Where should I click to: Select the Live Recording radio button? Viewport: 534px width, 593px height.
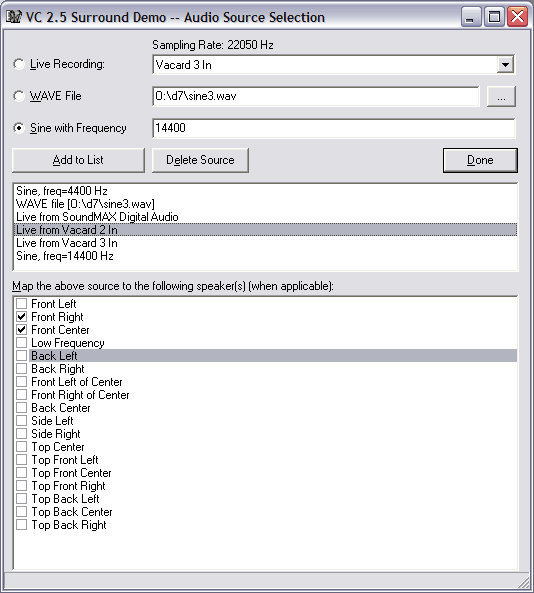pyautogui.click(x=19, y=64)
